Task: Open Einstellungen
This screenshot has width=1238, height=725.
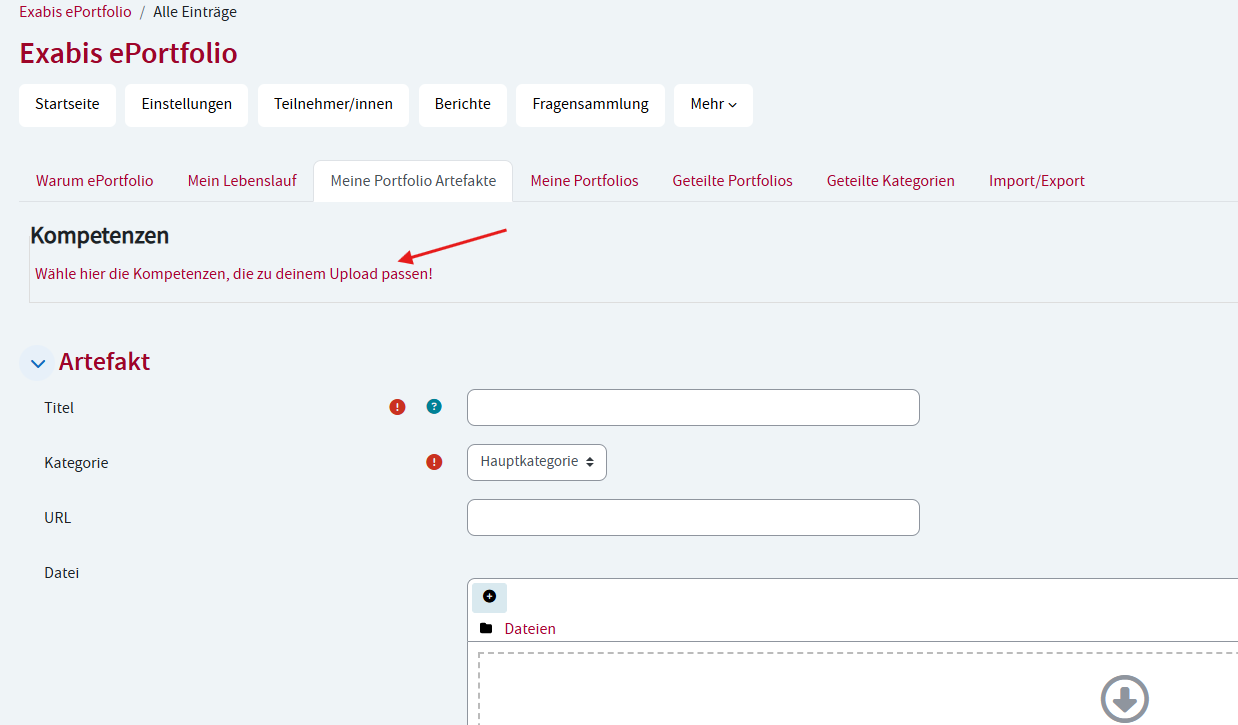Action: click(x=187, y=105)
